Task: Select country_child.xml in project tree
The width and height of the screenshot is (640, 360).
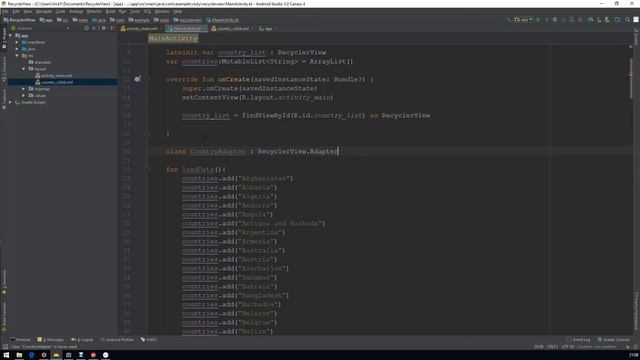Action: [x=54, y=82]
